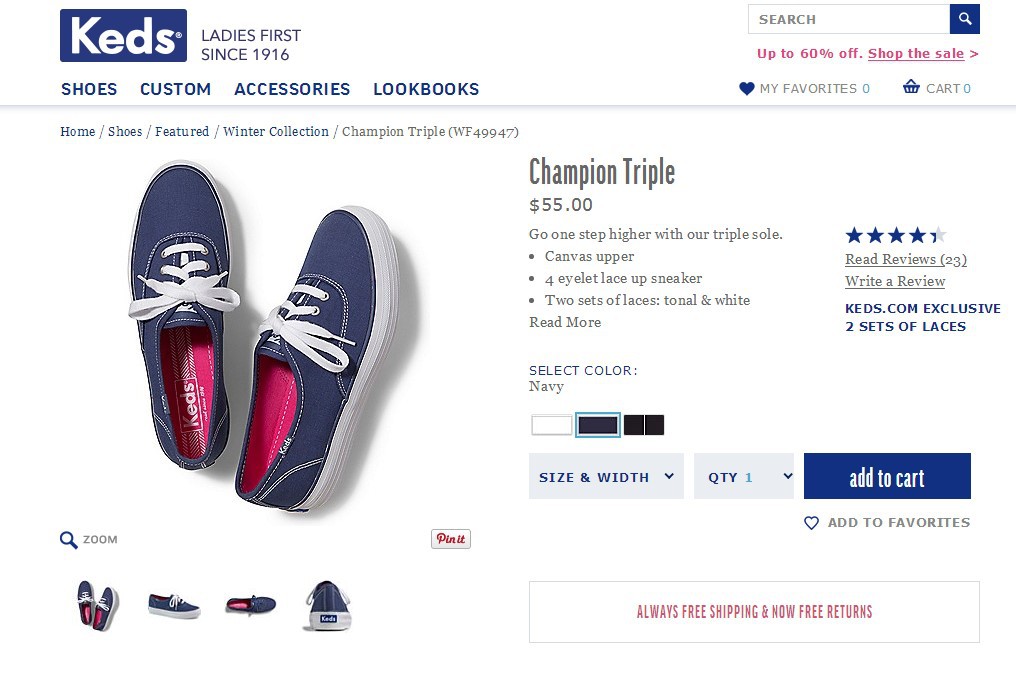Image resolution: width=1016 pixels, height=687 pixels.
Task: Click the search input field
Action: (x=848, y=19)
